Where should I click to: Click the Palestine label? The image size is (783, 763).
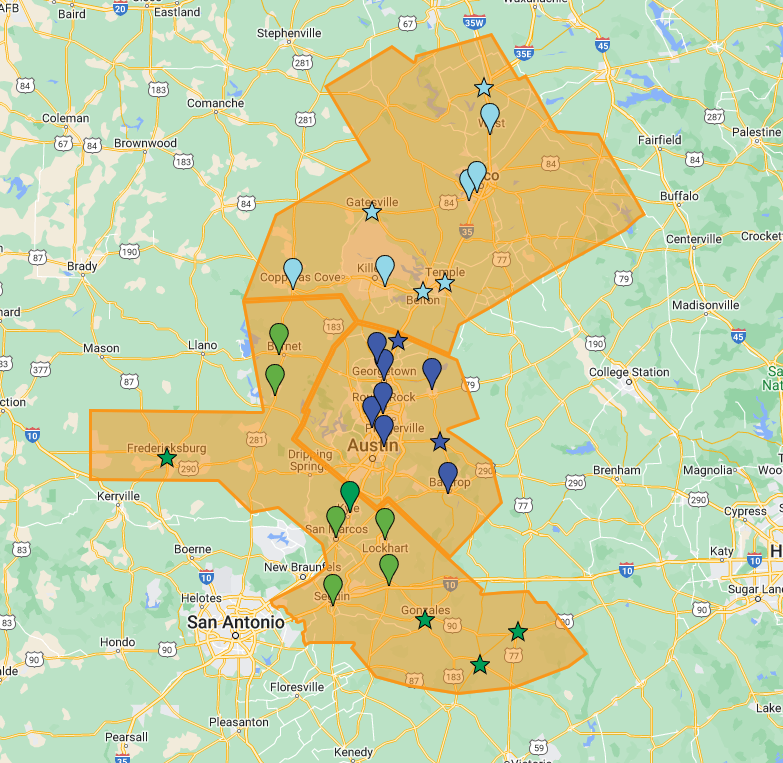tap(756, 132)
